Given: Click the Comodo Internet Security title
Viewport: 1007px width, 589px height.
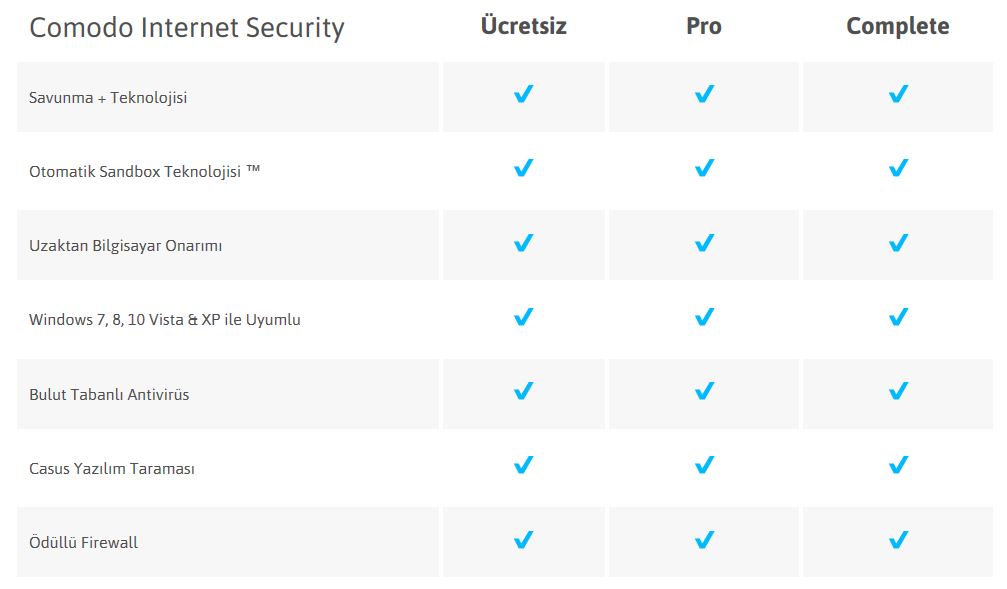Looking at the screenshot, I should click(187, 28).
